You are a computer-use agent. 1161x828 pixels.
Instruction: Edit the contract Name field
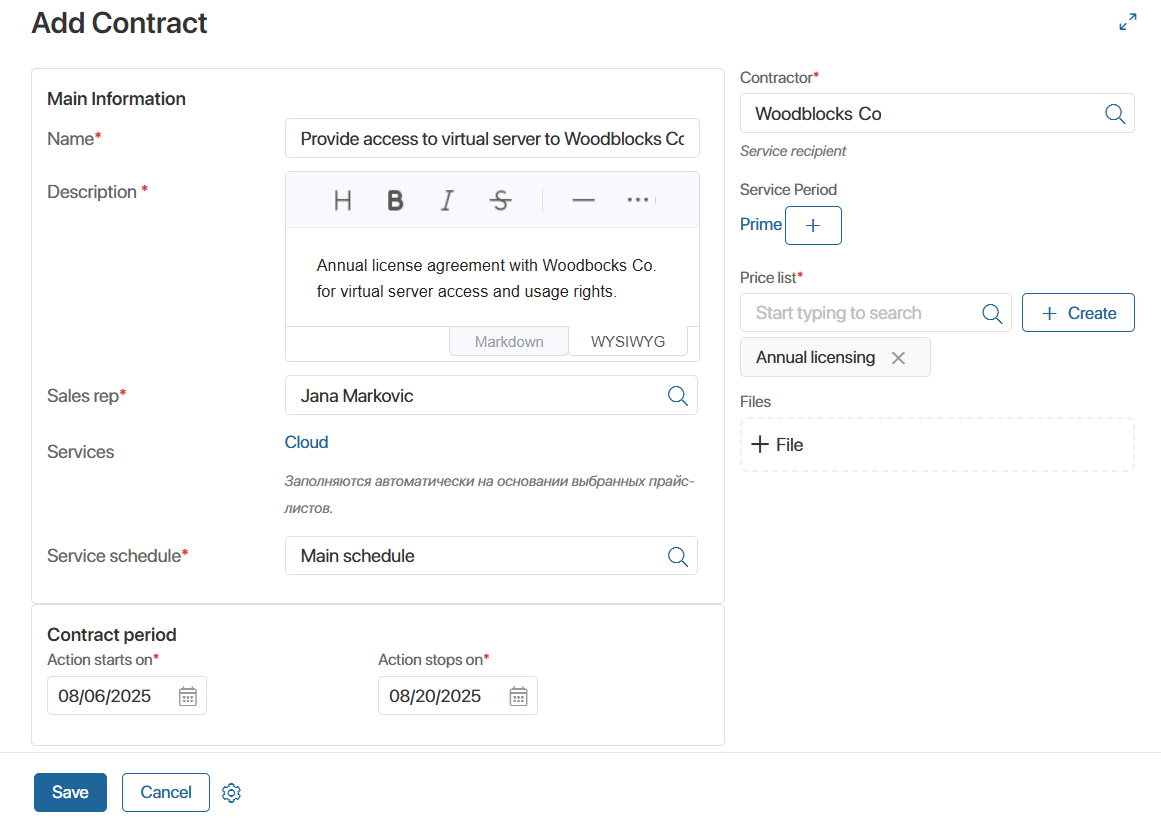click(492, 138)
